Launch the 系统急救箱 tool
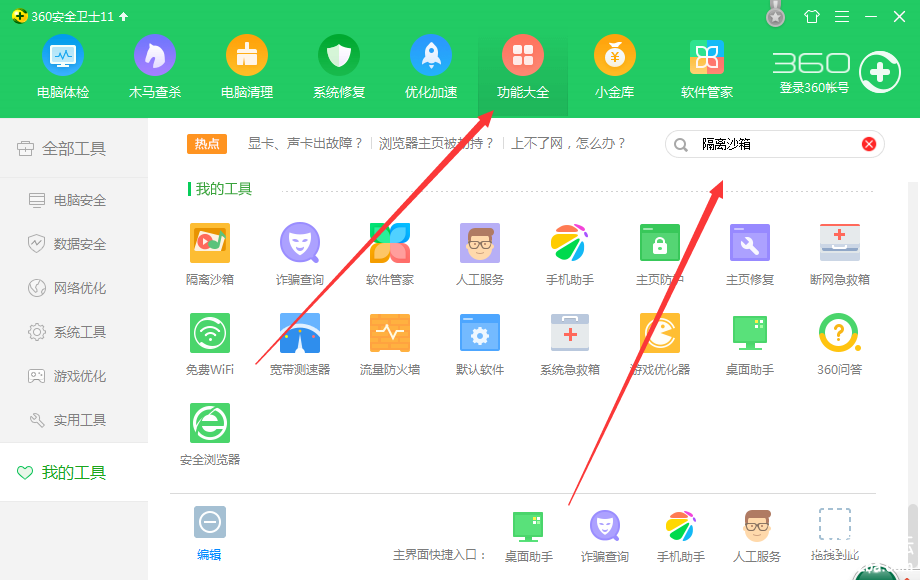Screen dimensions: 920x580 570,344
